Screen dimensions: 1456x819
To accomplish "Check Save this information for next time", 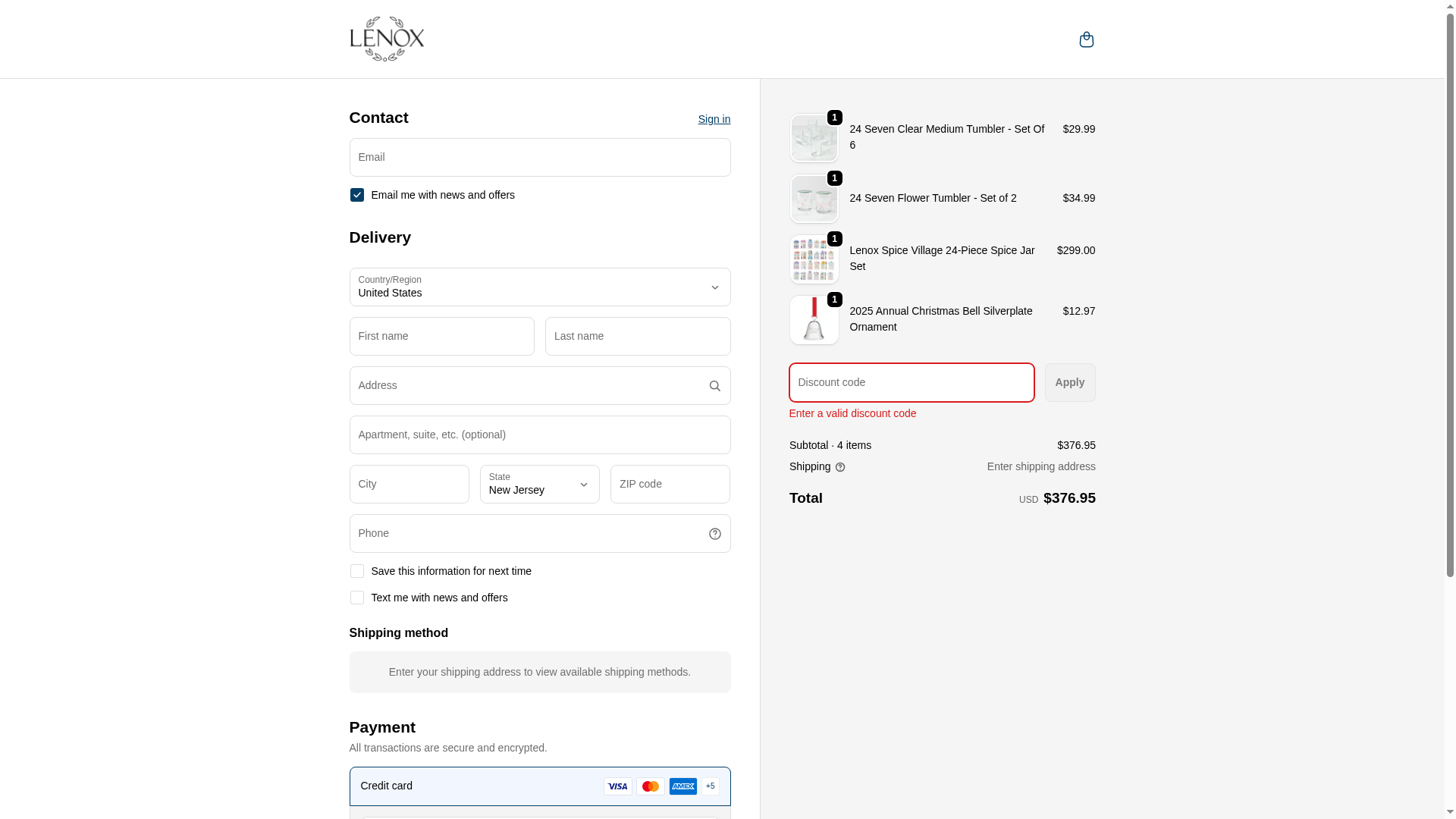I will click(x=357, y=571).
